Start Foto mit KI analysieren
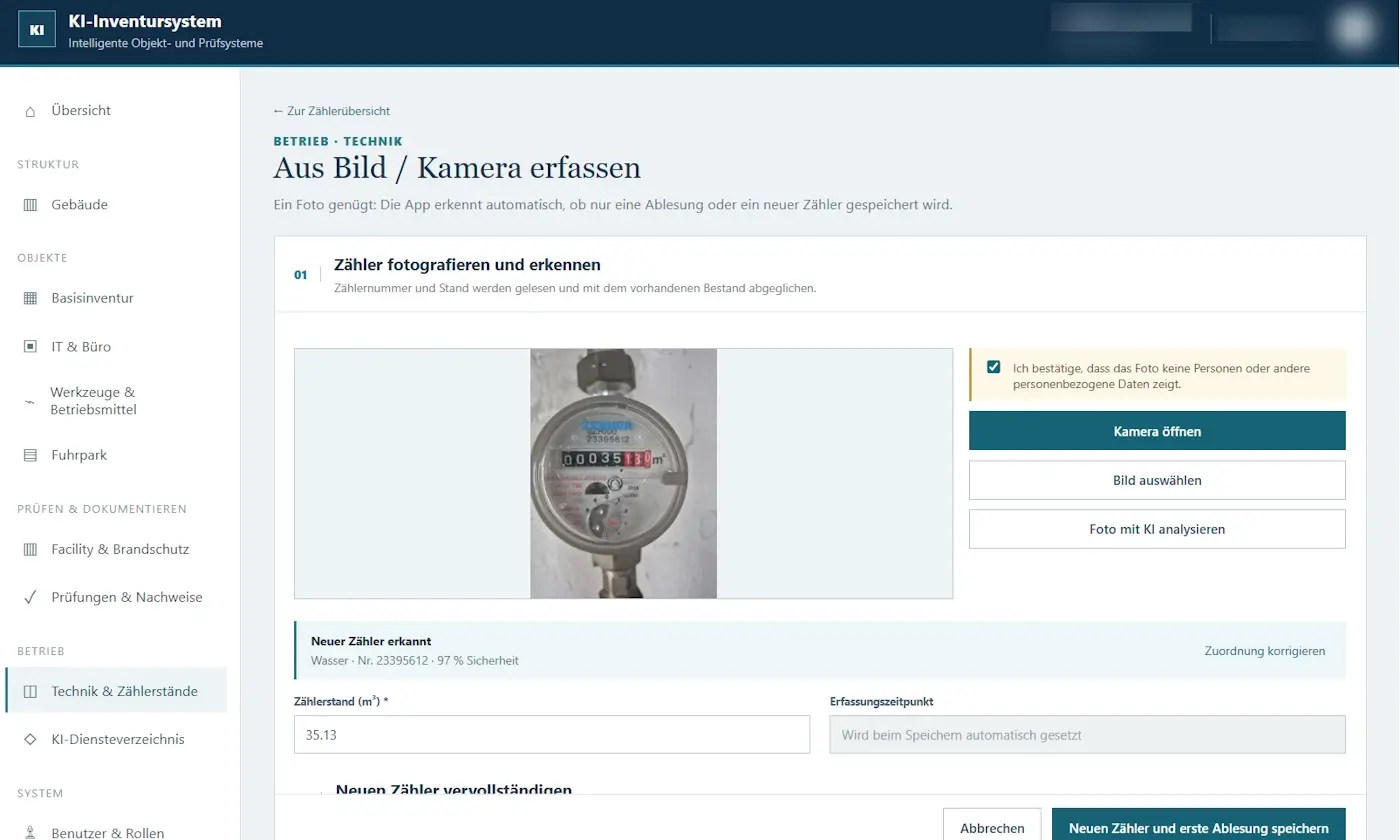This screenshot has height=840, width=1400. (1157, 529)
